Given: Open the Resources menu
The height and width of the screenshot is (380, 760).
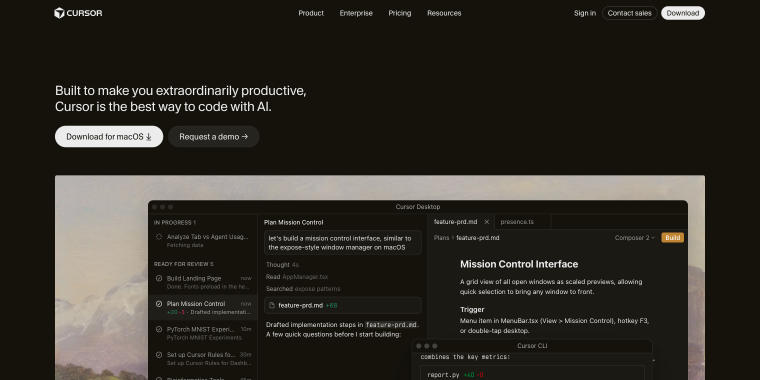Looking at the screenshot, I should (x=444, y=13).
